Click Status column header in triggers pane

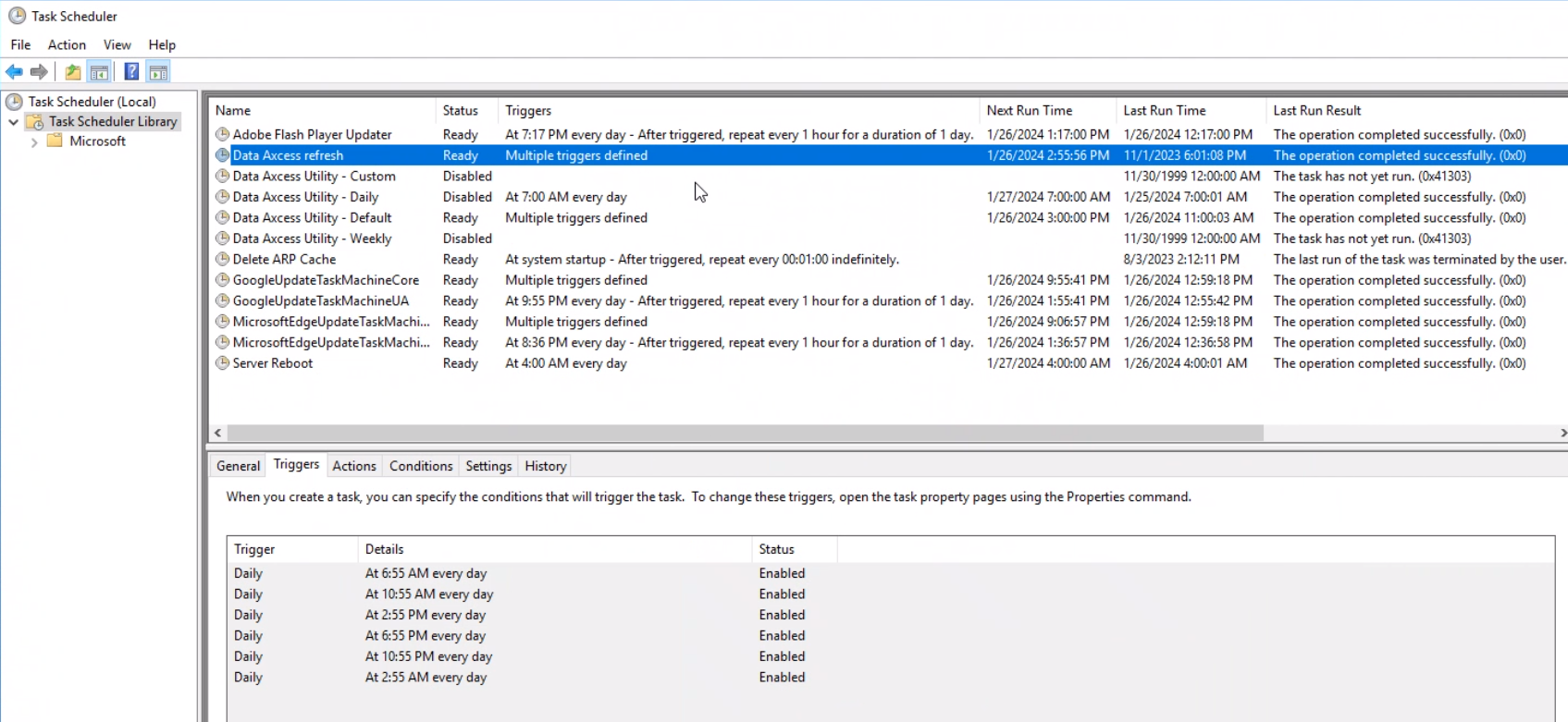(x=795, y=549)
